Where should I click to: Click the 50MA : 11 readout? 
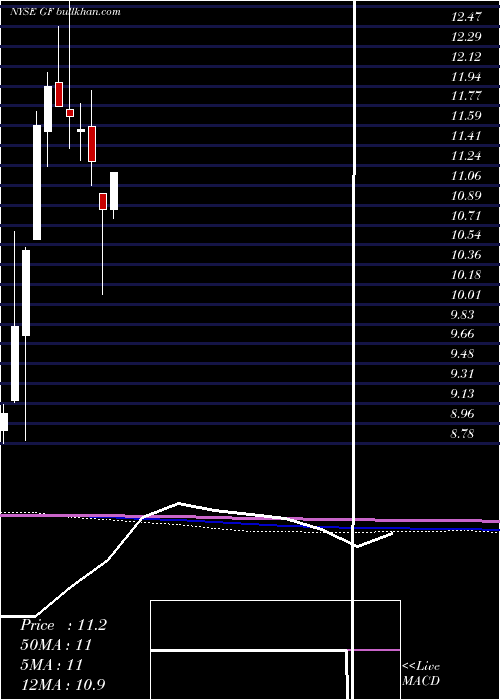click(56, 645)
